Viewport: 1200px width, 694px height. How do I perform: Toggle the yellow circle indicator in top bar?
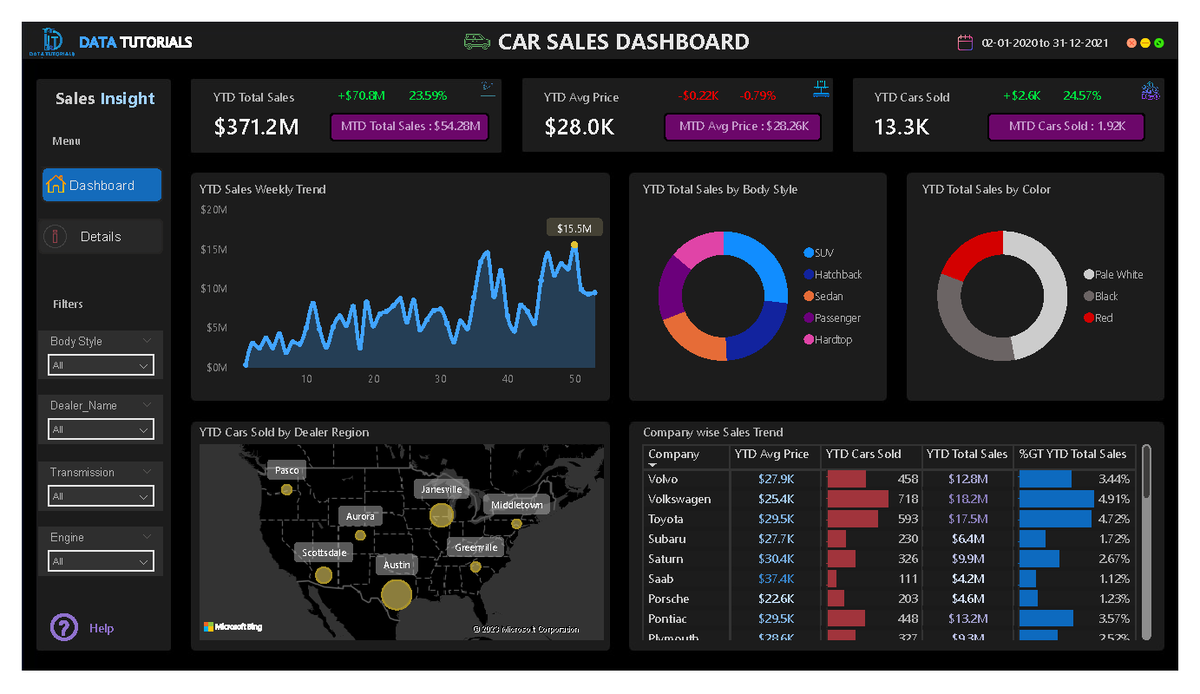pos(1147,44)
